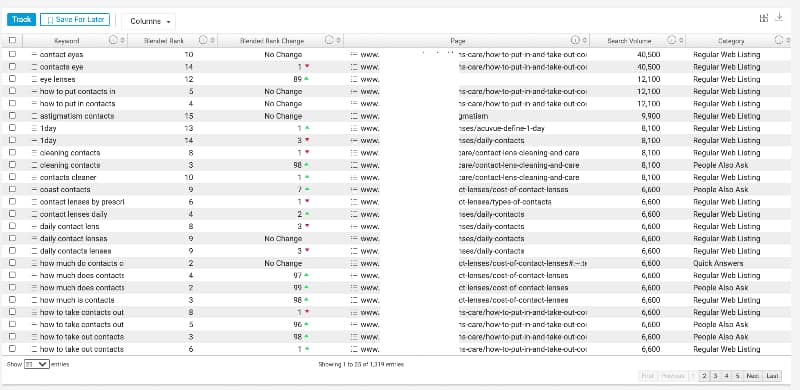Click list icon before 'daily contact lens' keyword
The image size is (800, 390).
(34, 226)
